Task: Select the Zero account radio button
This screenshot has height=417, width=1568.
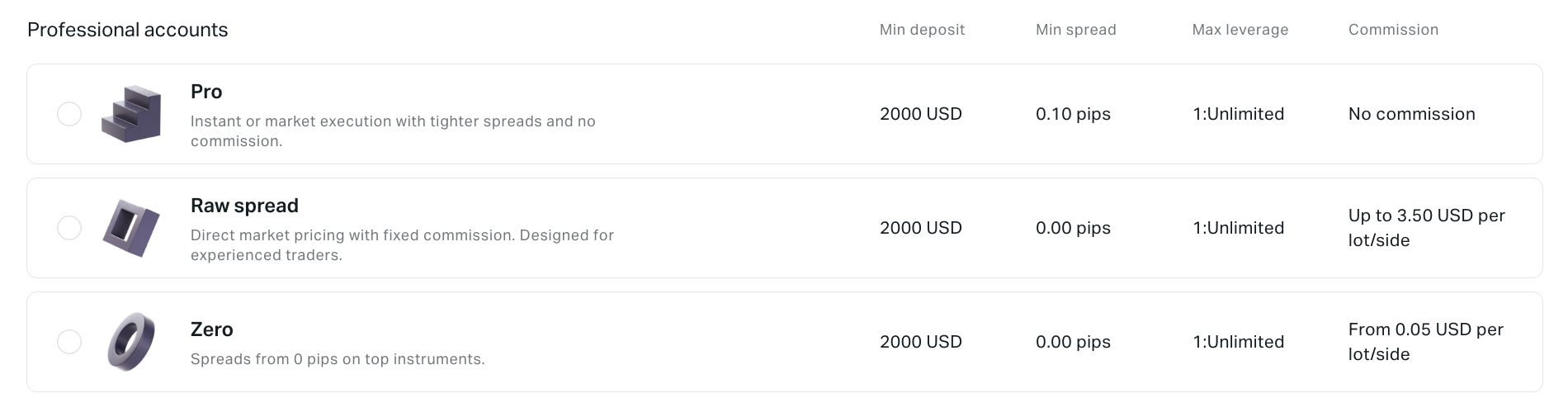Action: [x=69, y=342]
